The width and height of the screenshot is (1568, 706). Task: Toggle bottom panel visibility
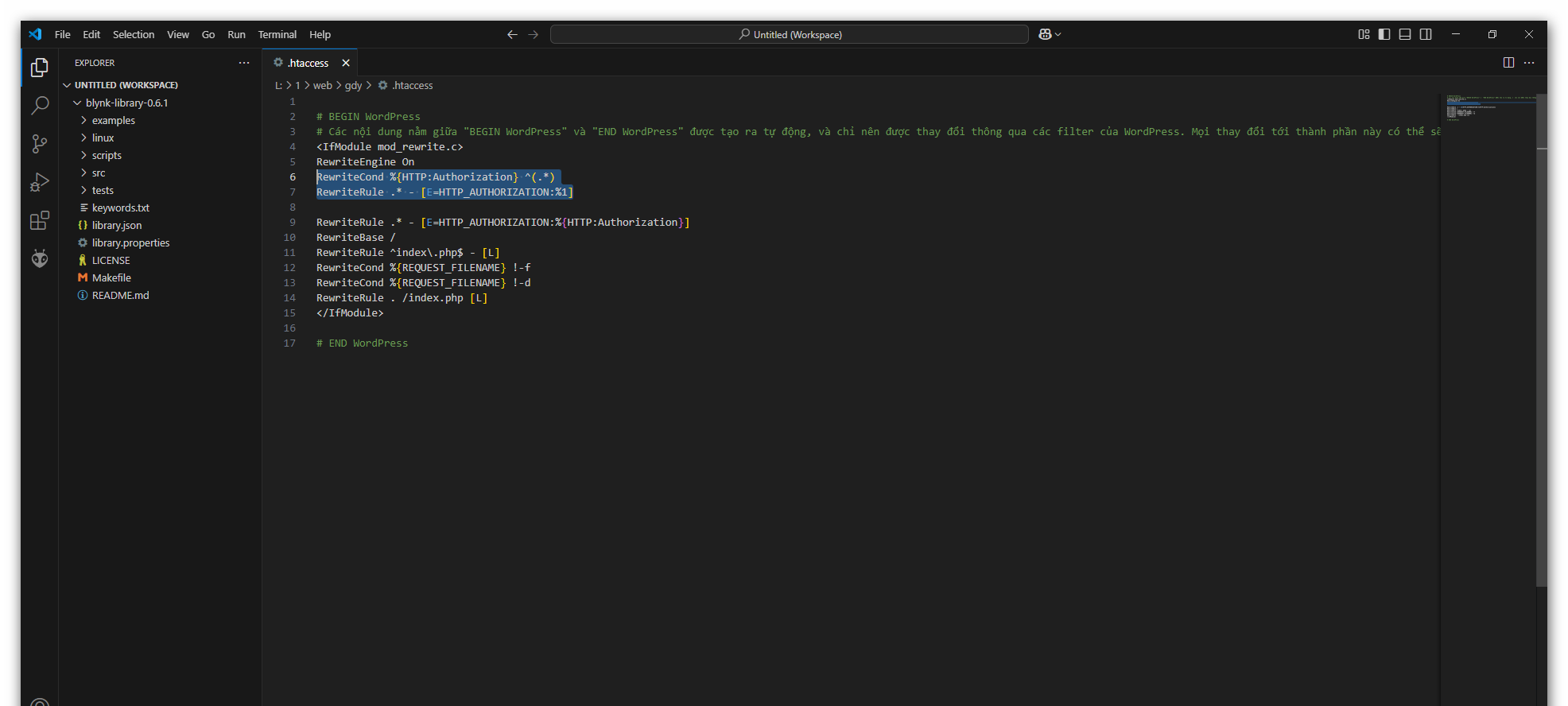pyautogui.click(x=1405, y=34)
